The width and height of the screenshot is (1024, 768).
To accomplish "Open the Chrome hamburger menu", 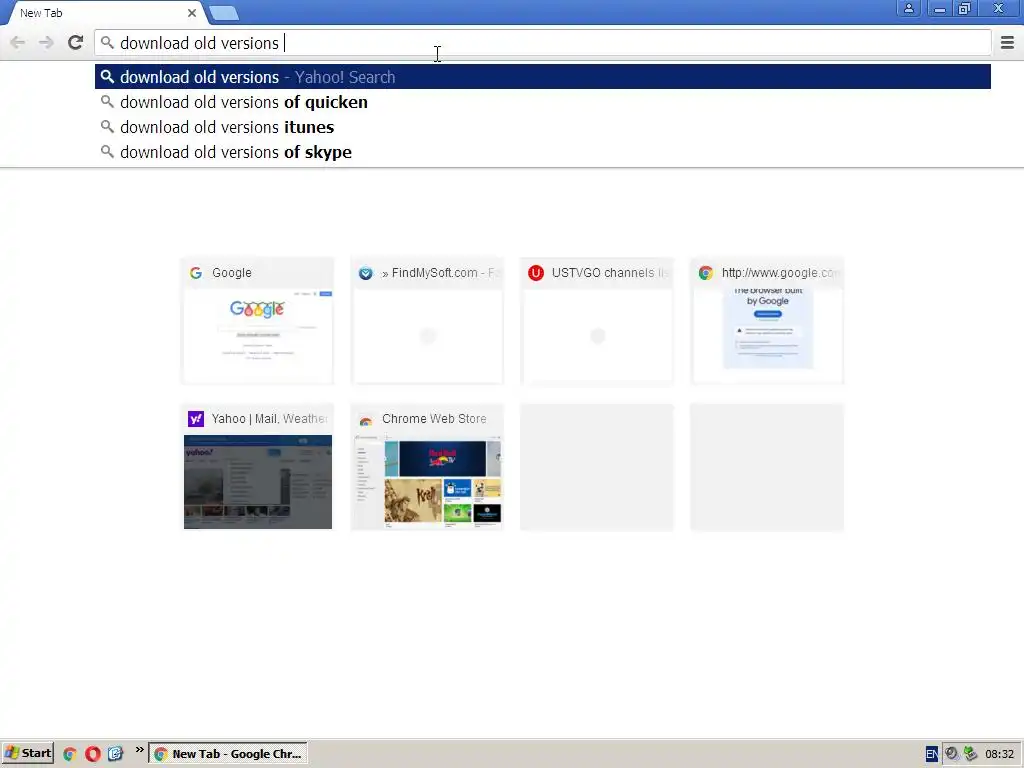I will click(x=1007, y=43).
